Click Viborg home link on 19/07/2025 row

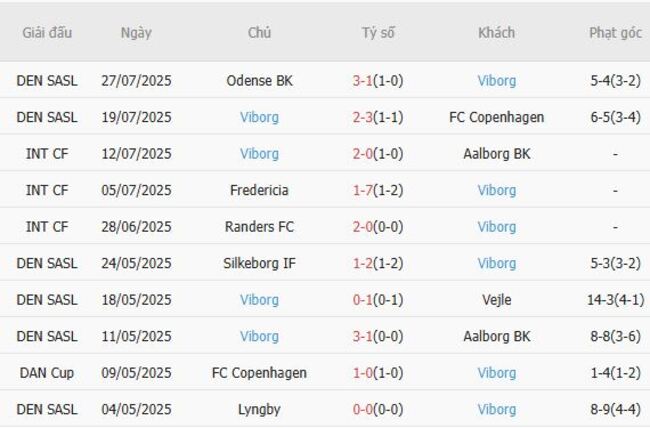(259, 117)
